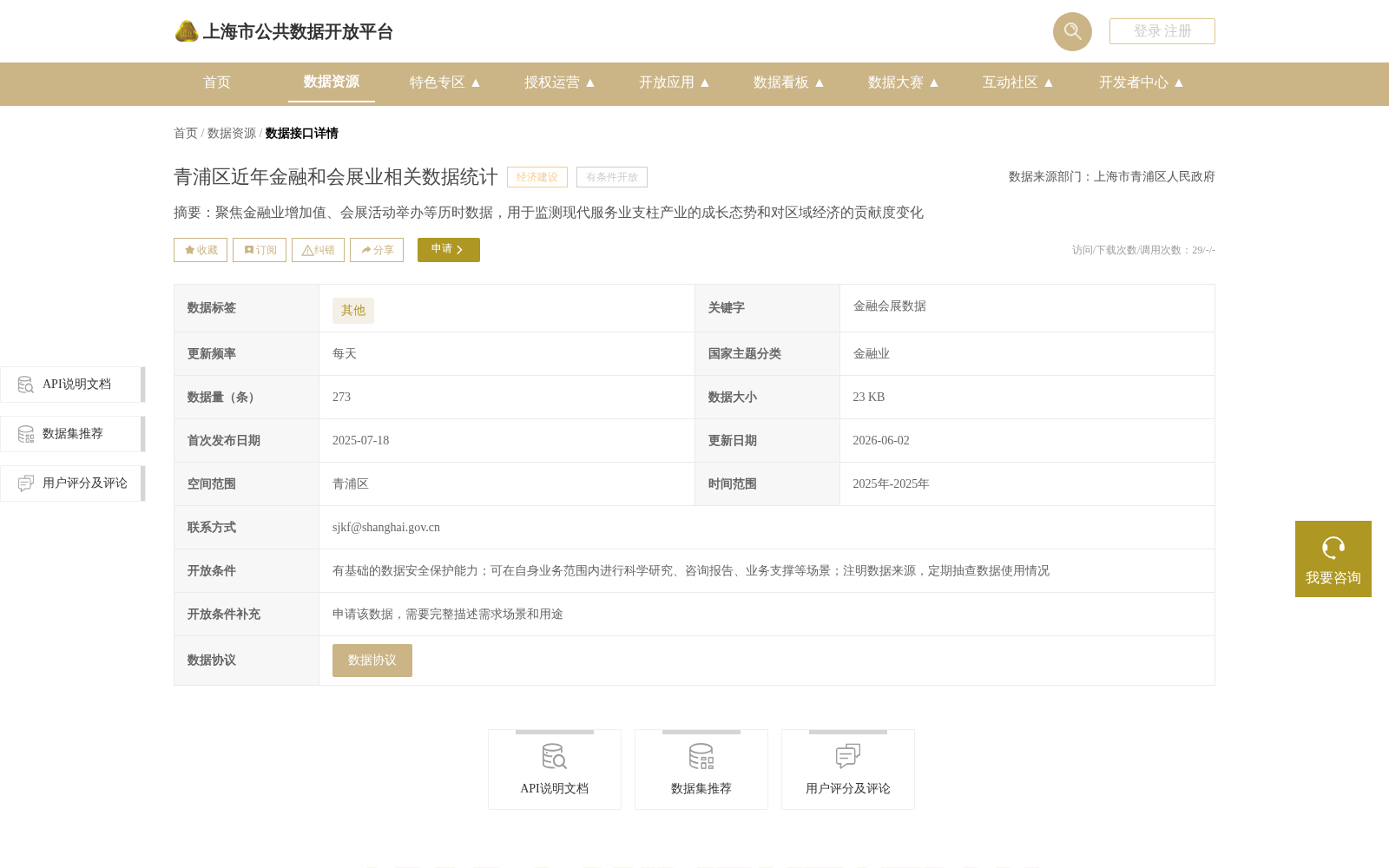Click contact email sjkf@shanghai.gov.cn
The height and width of the screenshot is (868, 1389).
click(386, 528)
